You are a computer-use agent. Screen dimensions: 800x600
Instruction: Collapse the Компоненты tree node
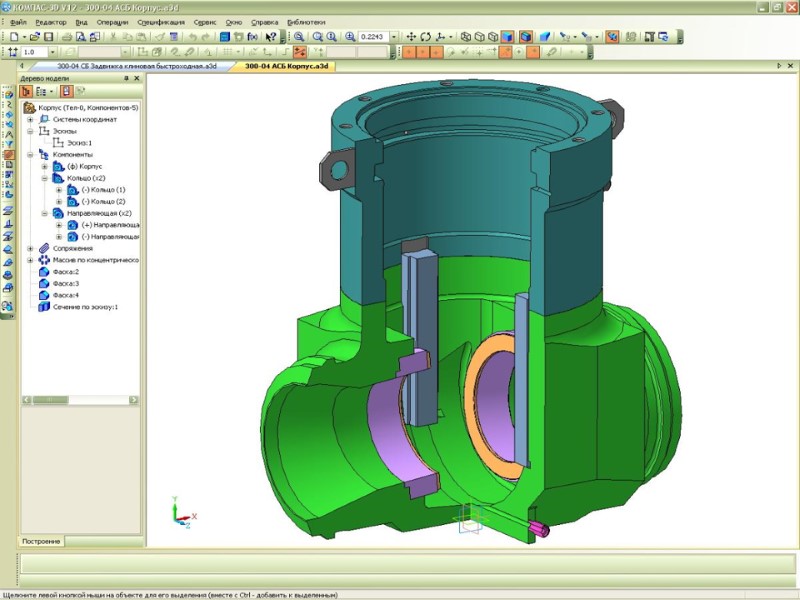(30, 155)
